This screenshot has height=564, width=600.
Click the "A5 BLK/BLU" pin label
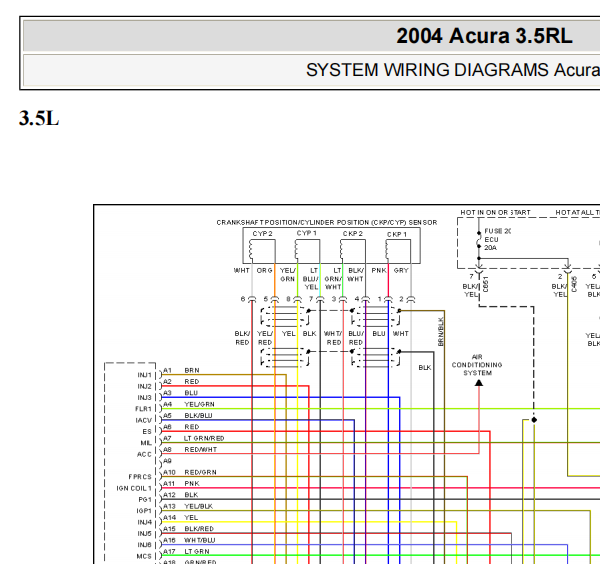188,416
